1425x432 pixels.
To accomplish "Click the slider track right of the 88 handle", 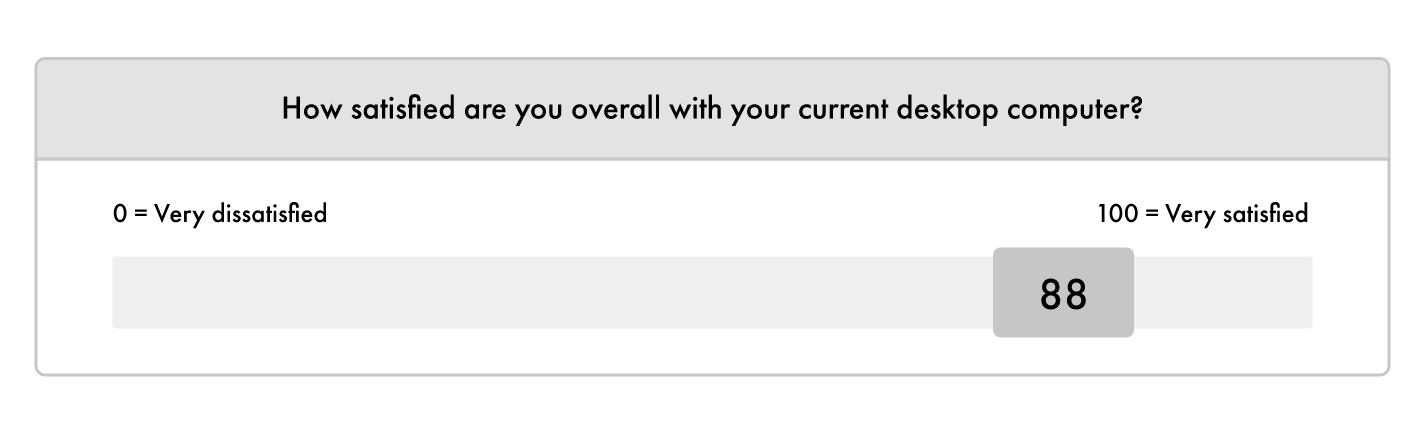I will [1222, 293].
